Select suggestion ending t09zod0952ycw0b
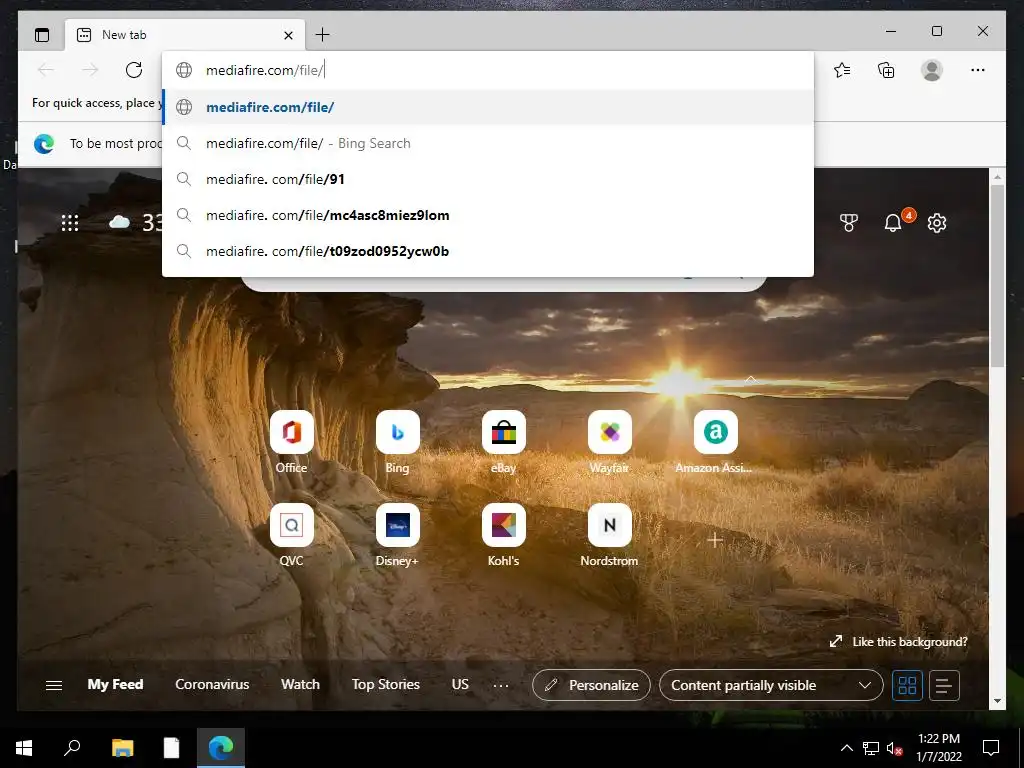 pyautogui.click(x=488, y=251)
